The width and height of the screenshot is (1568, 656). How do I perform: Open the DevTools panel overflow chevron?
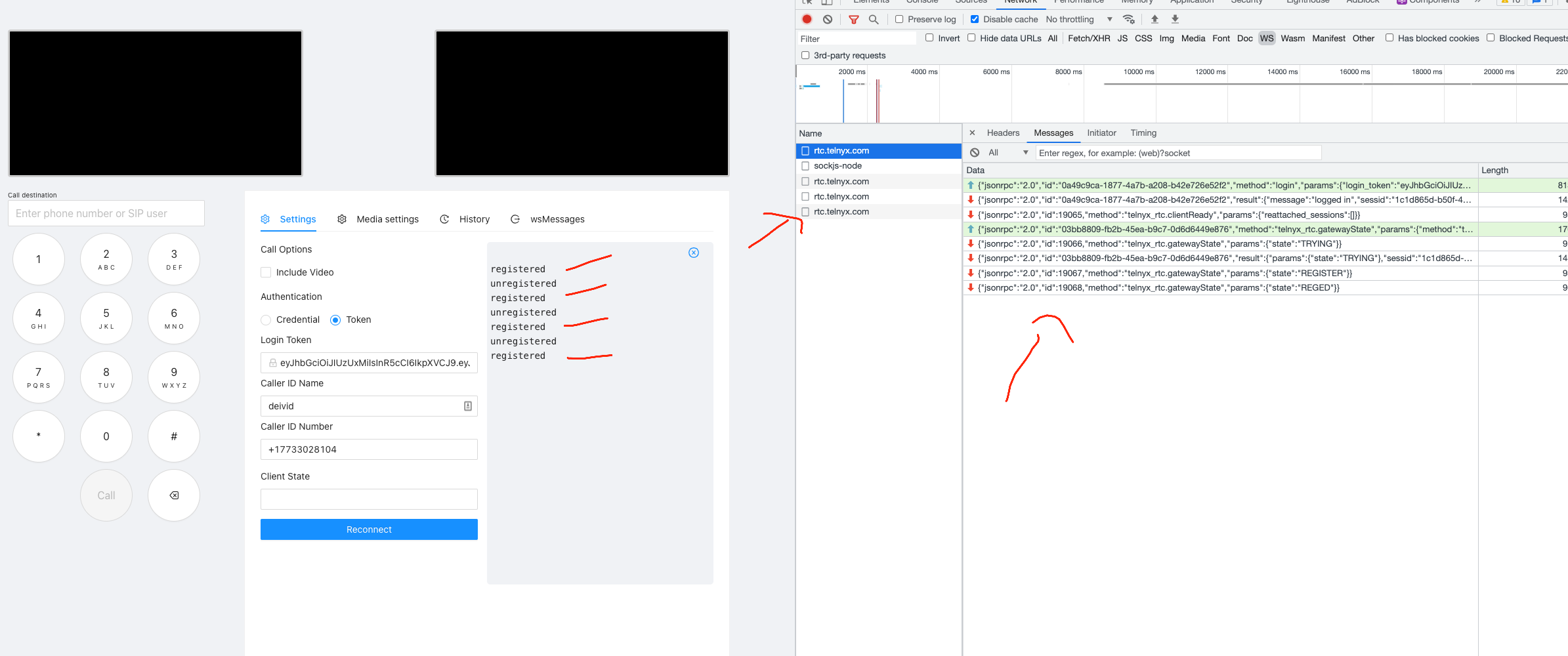tap(1478, 2)
